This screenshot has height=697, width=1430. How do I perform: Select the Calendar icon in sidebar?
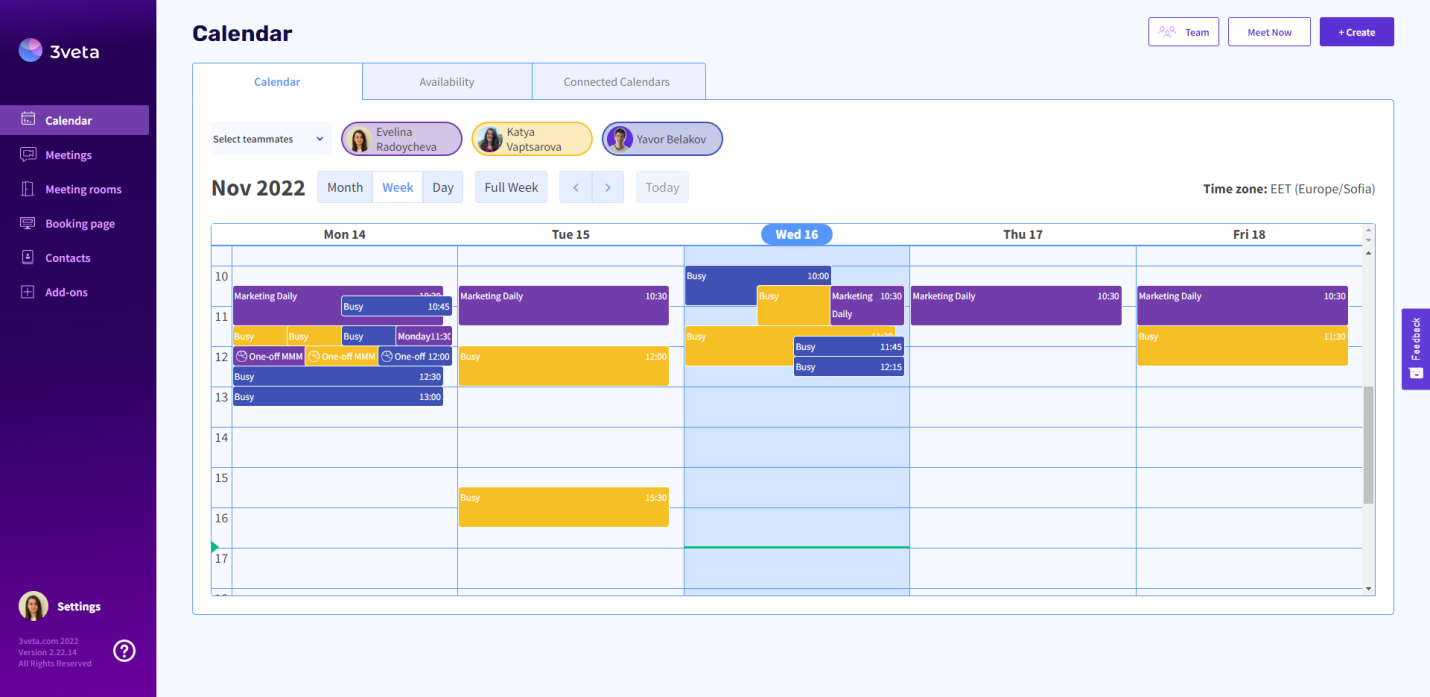[29, 119]
